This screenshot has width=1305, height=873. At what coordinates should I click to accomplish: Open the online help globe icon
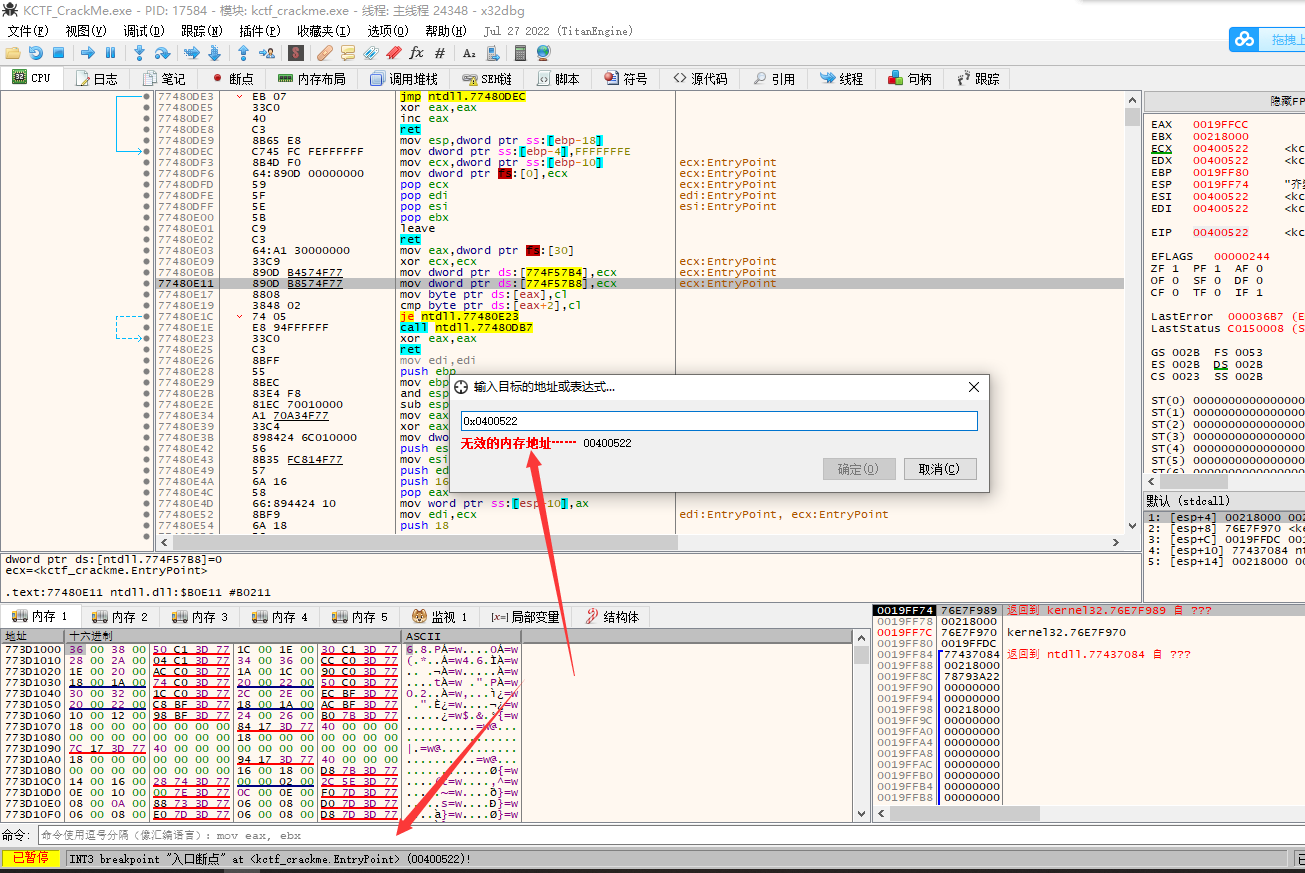[543, 52]
